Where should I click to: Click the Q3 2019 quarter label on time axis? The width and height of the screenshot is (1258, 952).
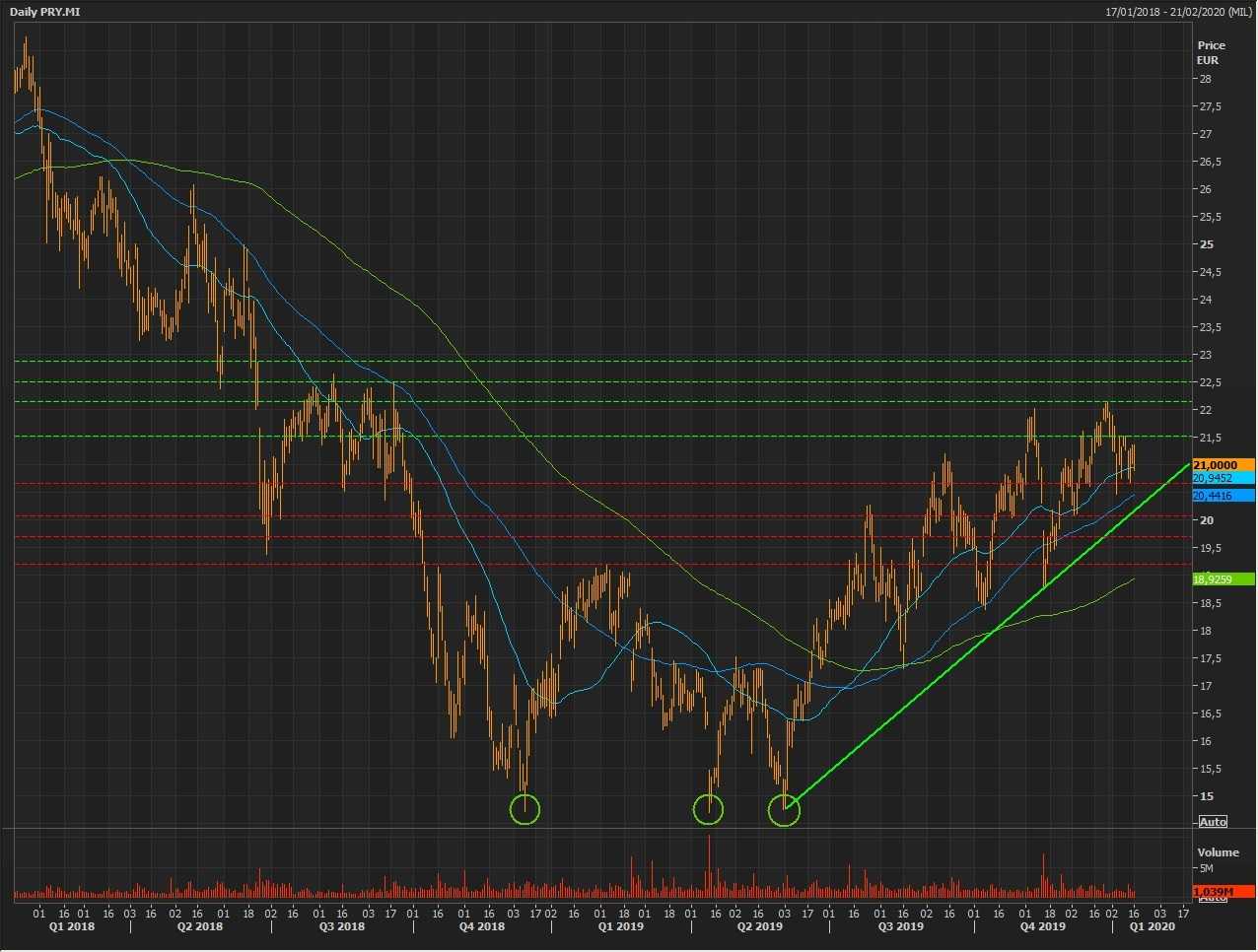[x=900, y=926]
